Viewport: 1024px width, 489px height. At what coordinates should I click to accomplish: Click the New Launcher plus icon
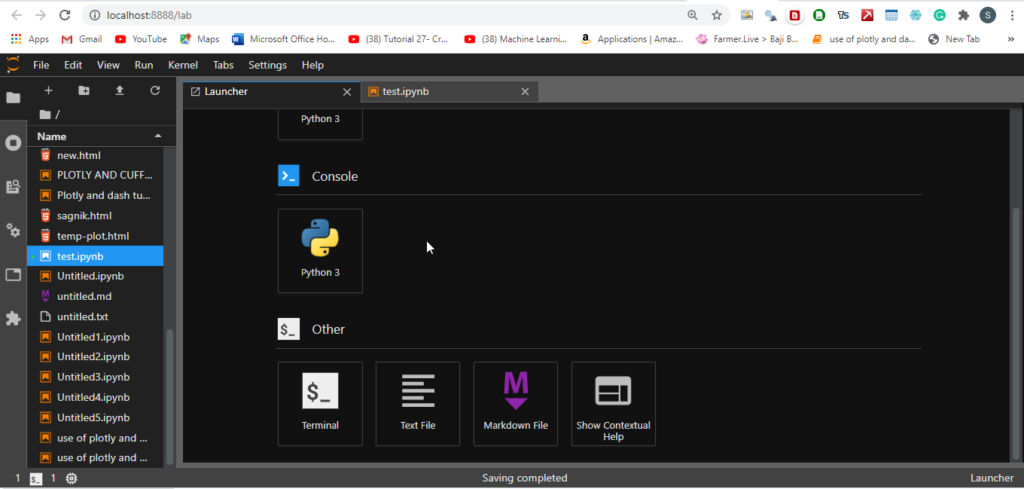tap(48, 91)
